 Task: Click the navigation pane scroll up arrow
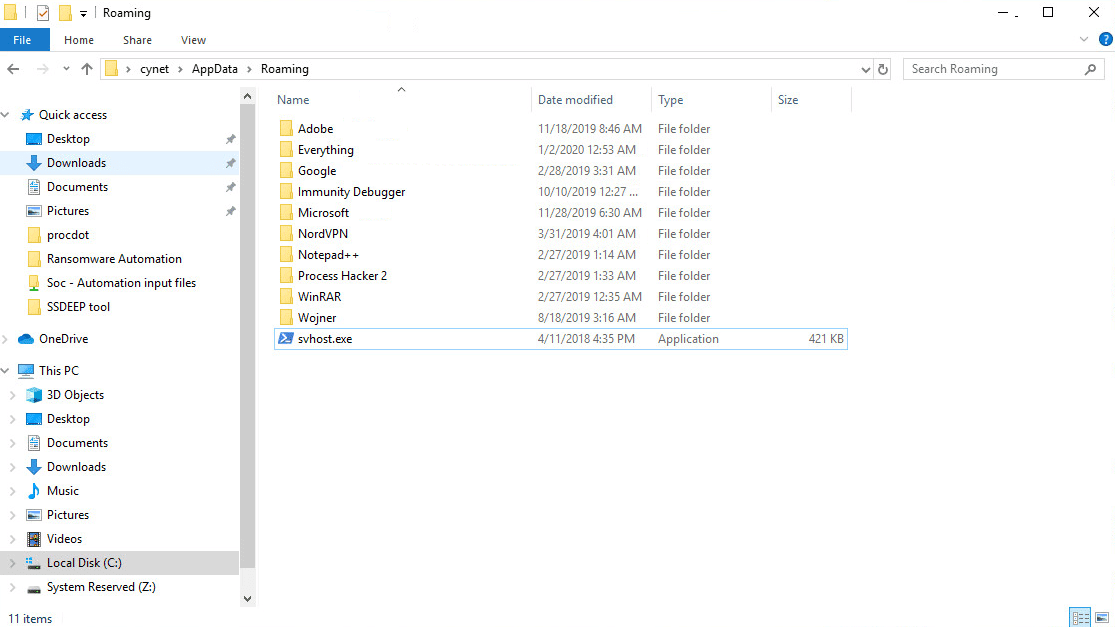coord(247,96)
